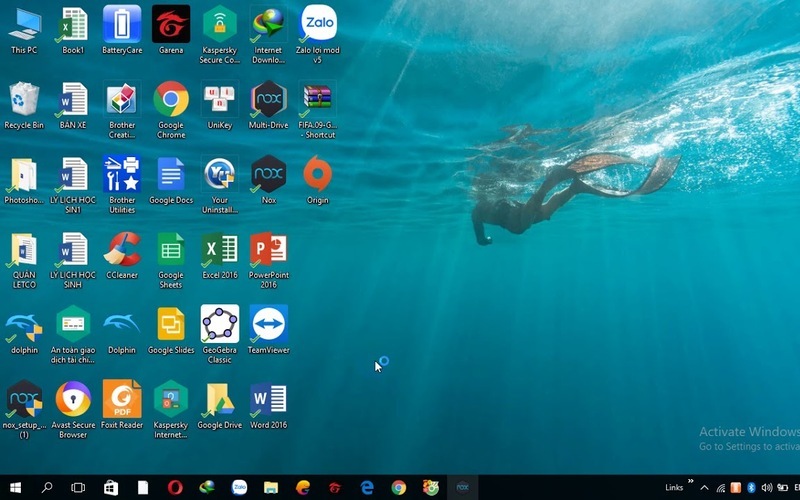Viewport: 800px width, 500px height.
Task: Launch PowerPoint 2016 desktop shortcut
Action: click(268, 260)
